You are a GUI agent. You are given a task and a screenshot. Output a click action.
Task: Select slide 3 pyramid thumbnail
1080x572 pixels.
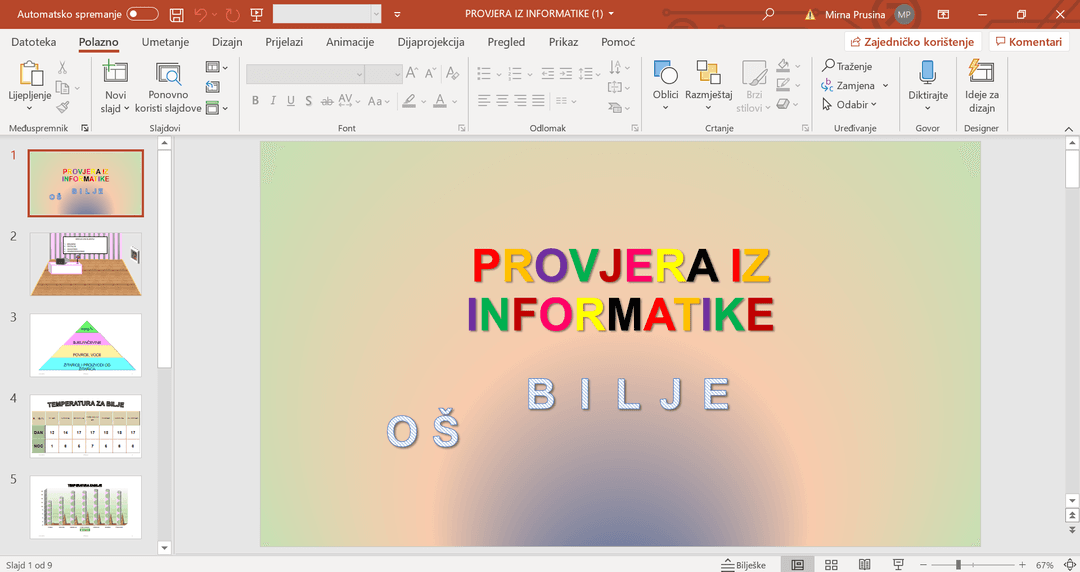point(86,345)
